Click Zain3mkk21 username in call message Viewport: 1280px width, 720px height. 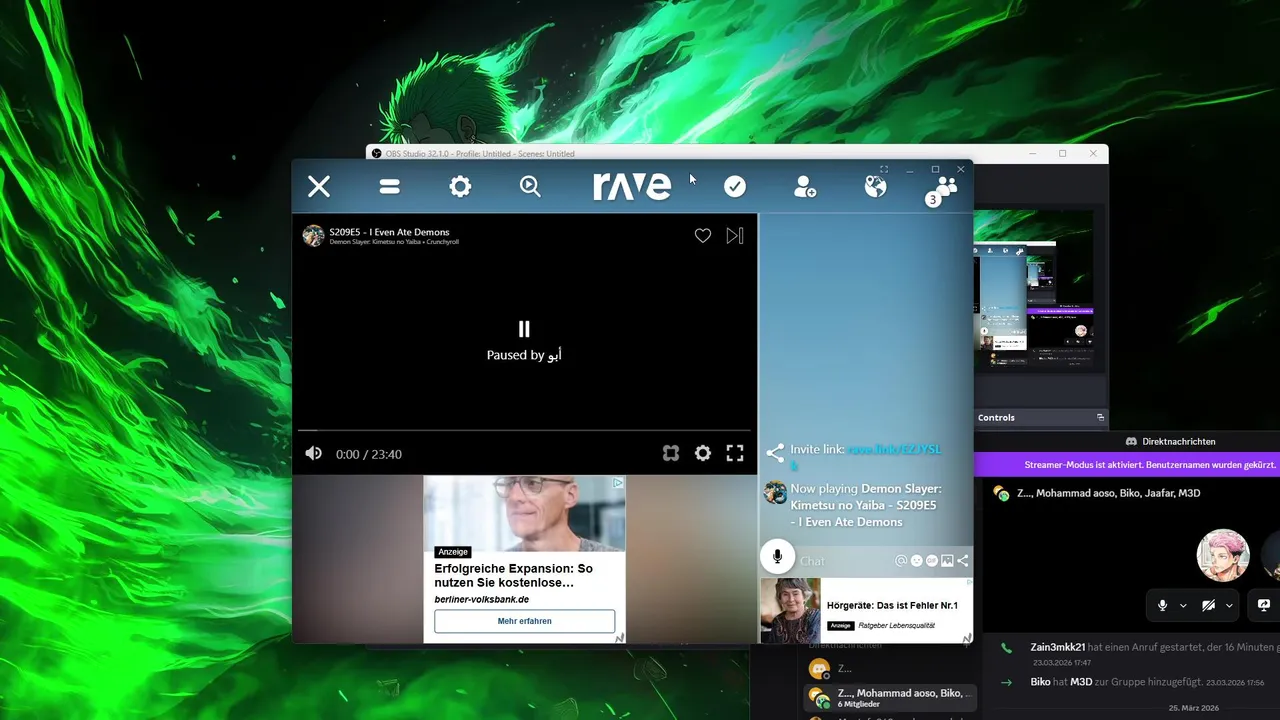tap(1058, 647)
